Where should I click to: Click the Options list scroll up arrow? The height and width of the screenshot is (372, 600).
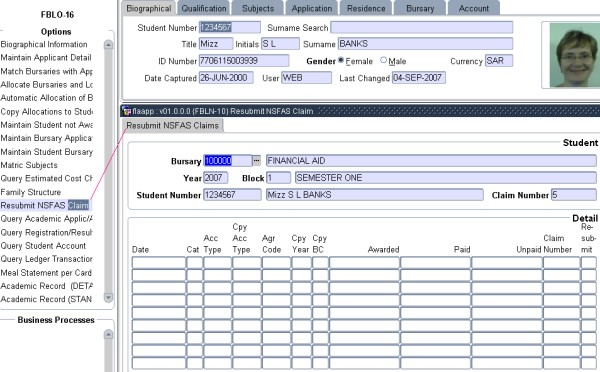(108, 45)
